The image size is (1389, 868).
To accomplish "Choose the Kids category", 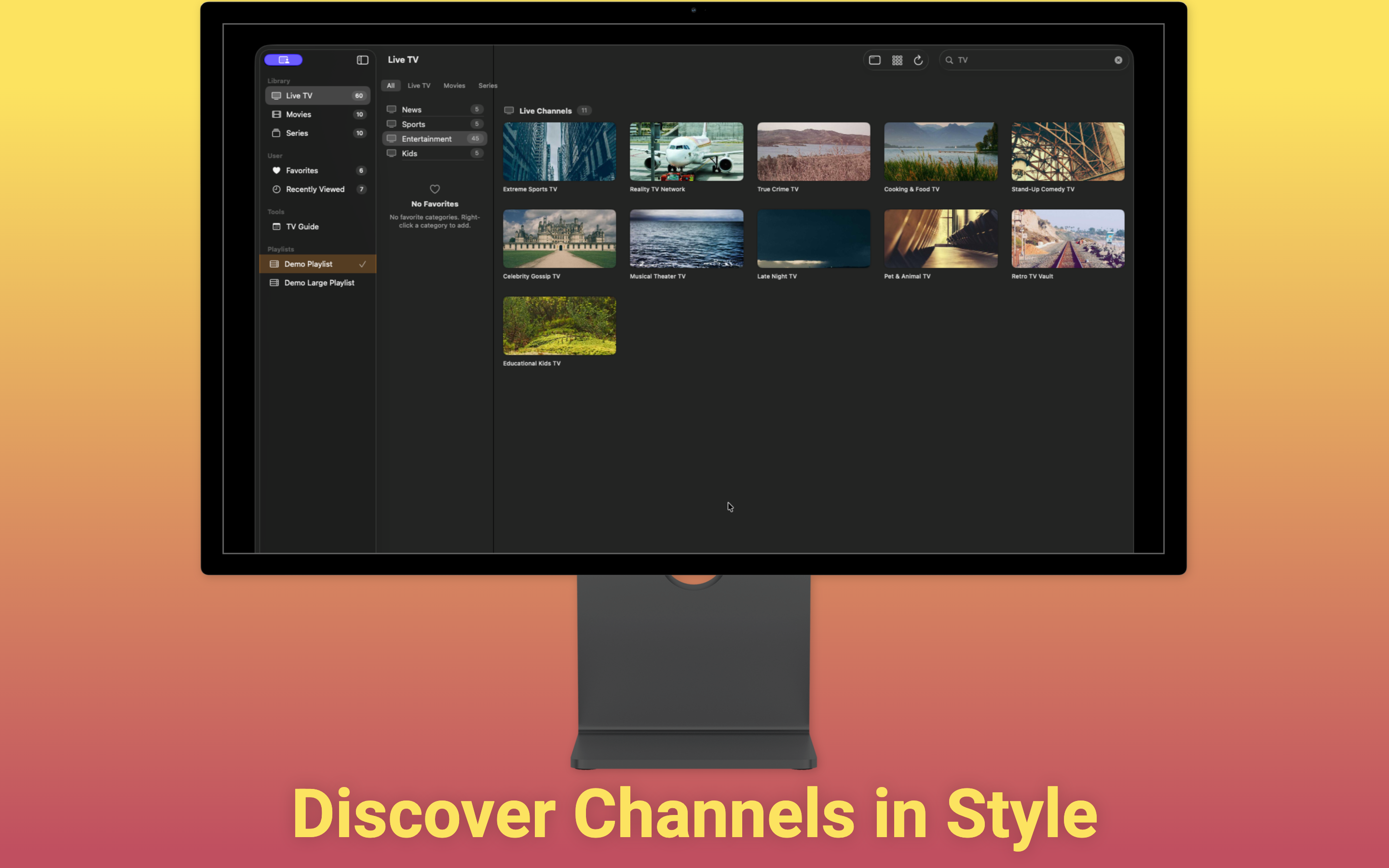I will (435, 153).
